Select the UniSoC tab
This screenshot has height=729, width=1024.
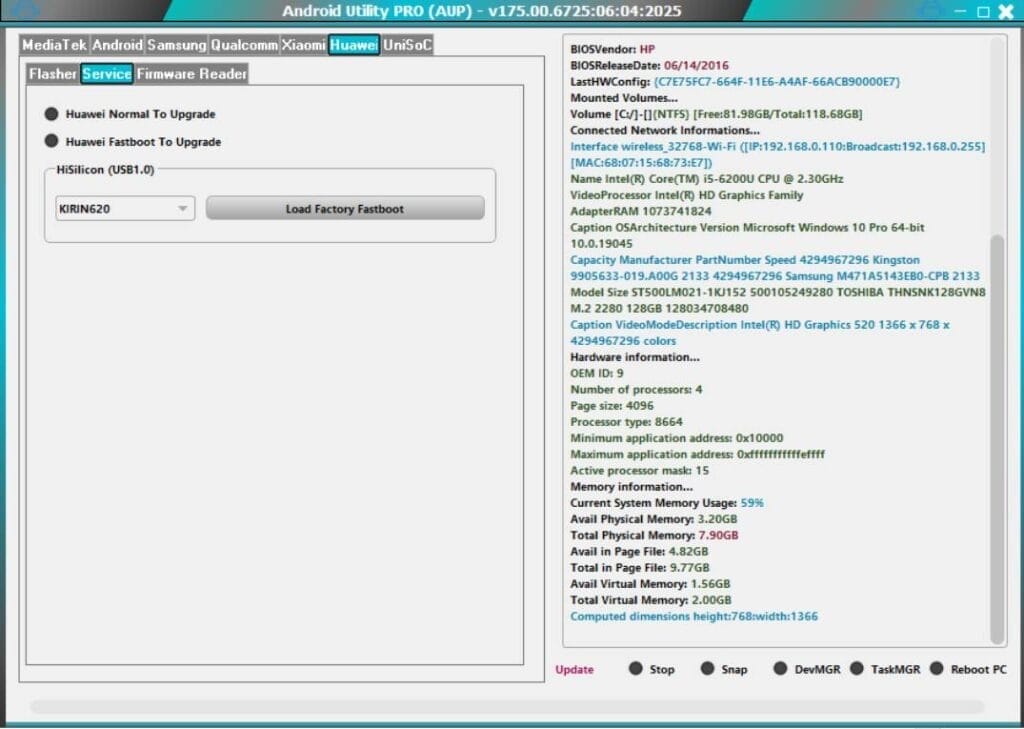tap(409, 44)
